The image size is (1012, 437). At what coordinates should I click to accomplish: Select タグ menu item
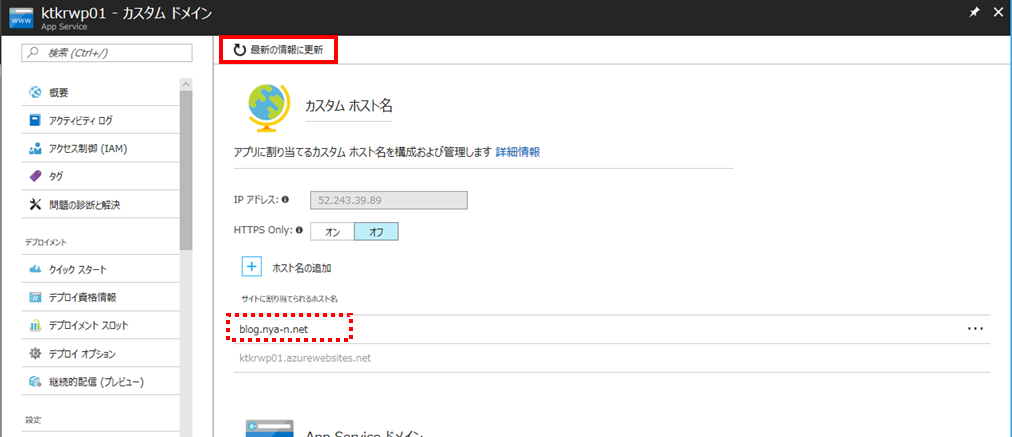tap(101, 176)
